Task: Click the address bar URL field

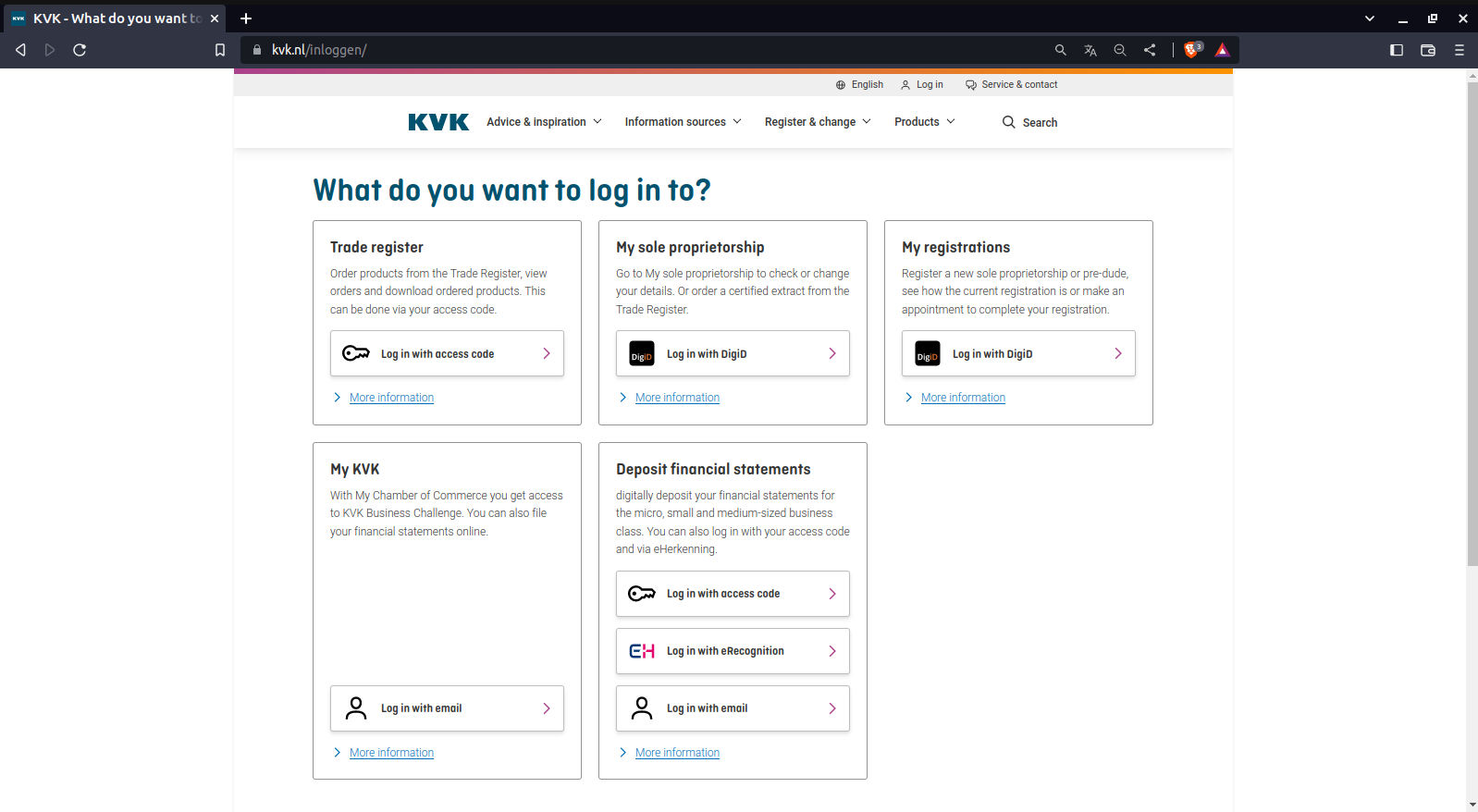Action: pyautogui.click(x=647, y=50)
